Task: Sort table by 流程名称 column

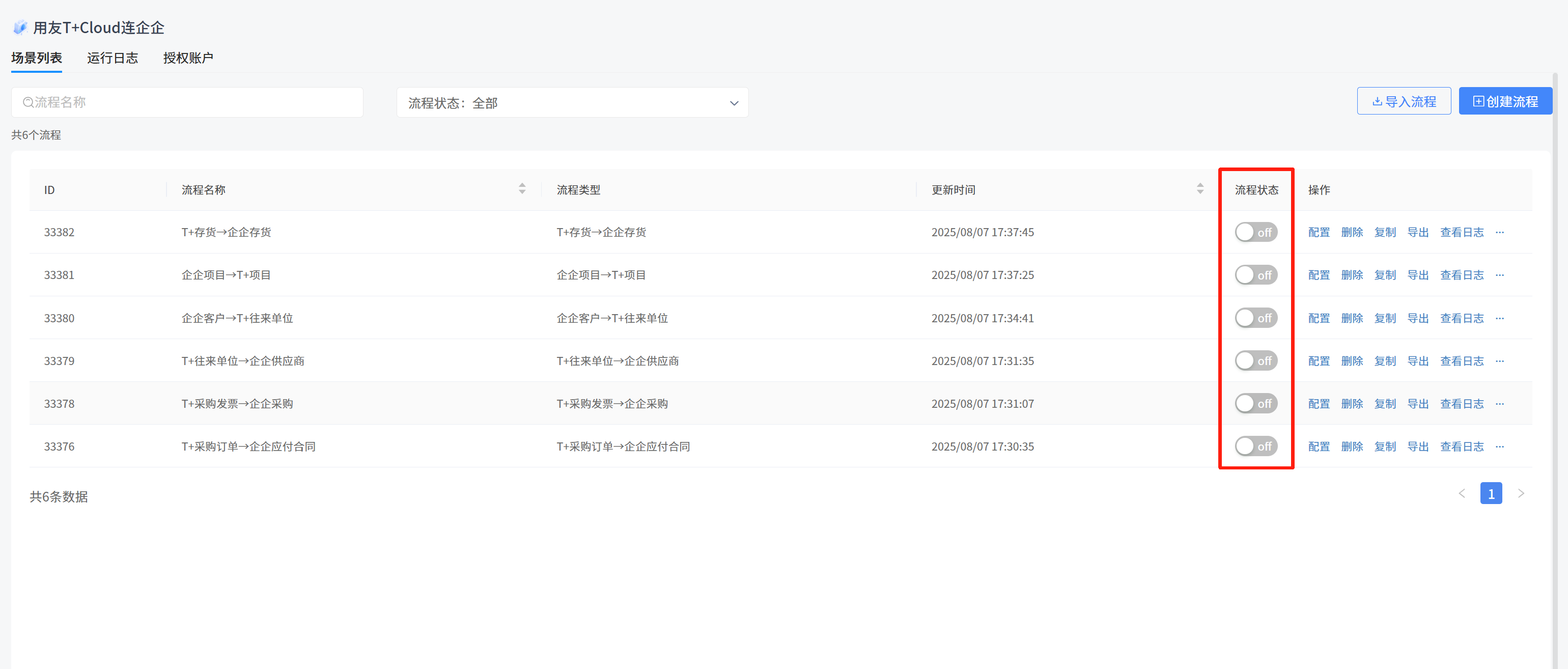Action: pos(522,189)
